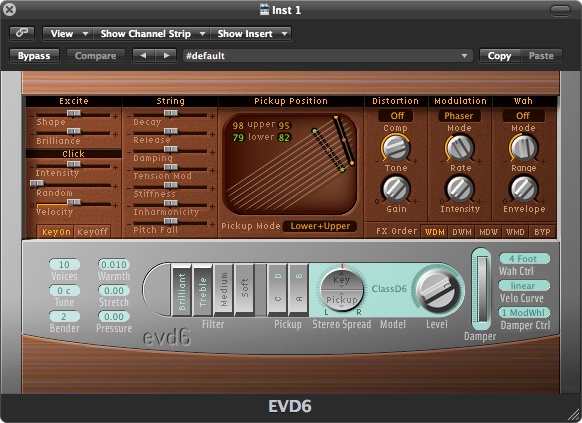Click the Copy button
Viewport: 582px width, 423px height.
(500, 56)
